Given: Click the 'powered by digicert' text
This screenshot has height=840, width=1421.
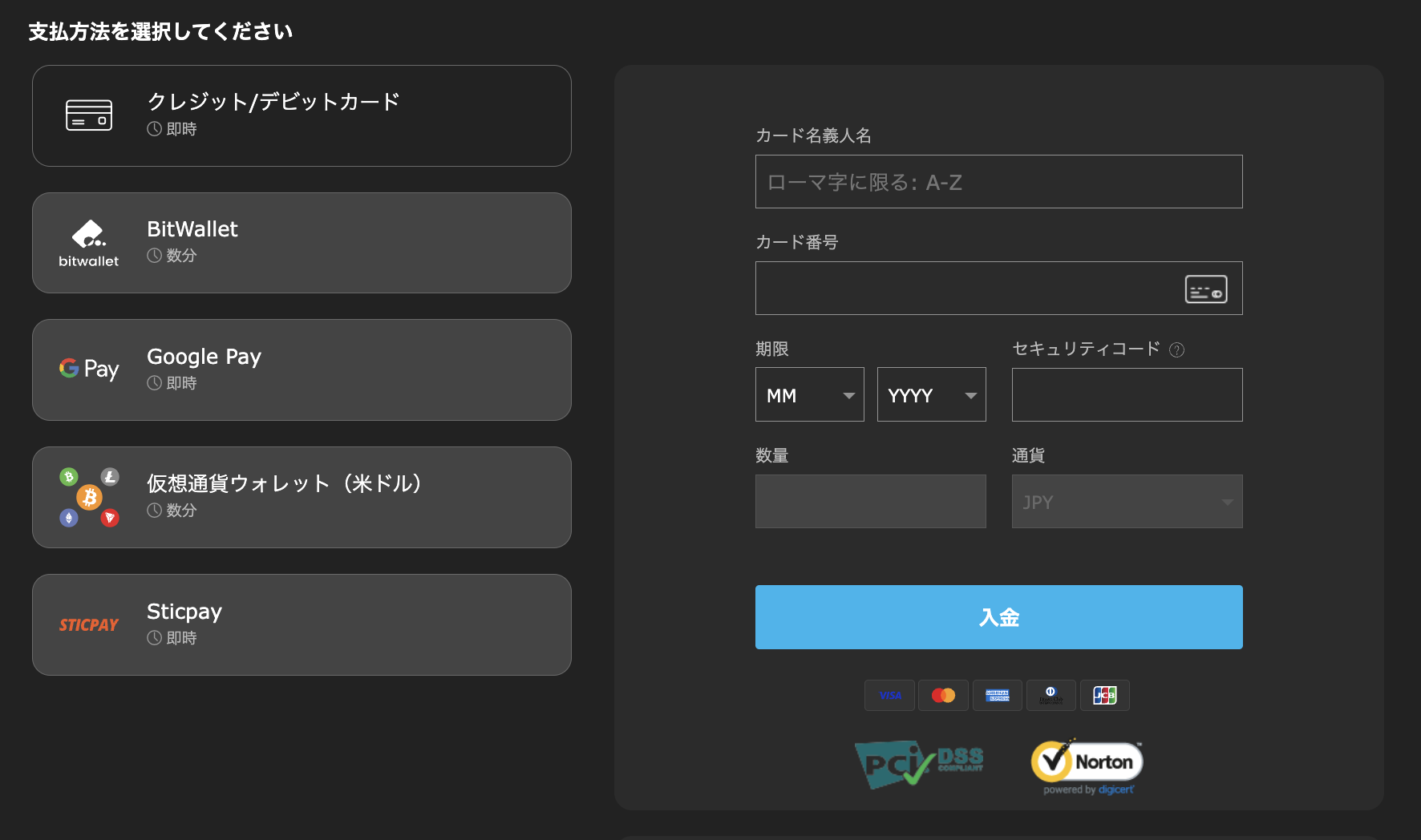Looking at the screenshot, I should (x=1088, y=790).
